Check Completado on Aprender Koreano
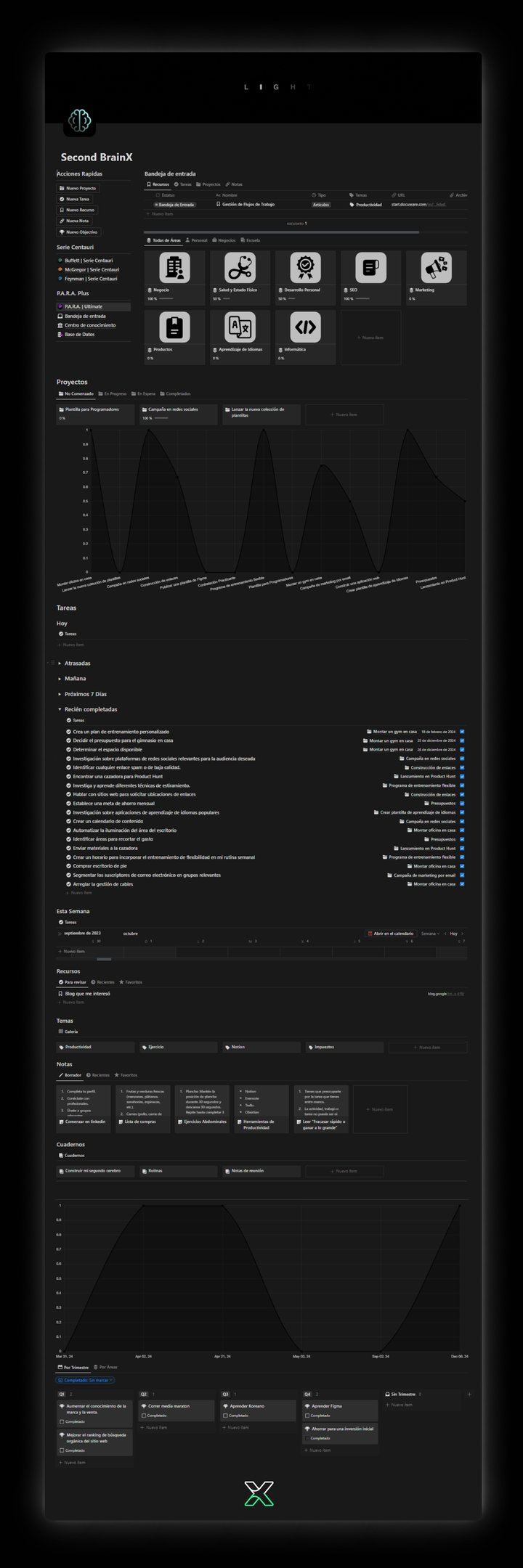The width and height of the screenshot is (523, 1568). tap(226, 1416)
